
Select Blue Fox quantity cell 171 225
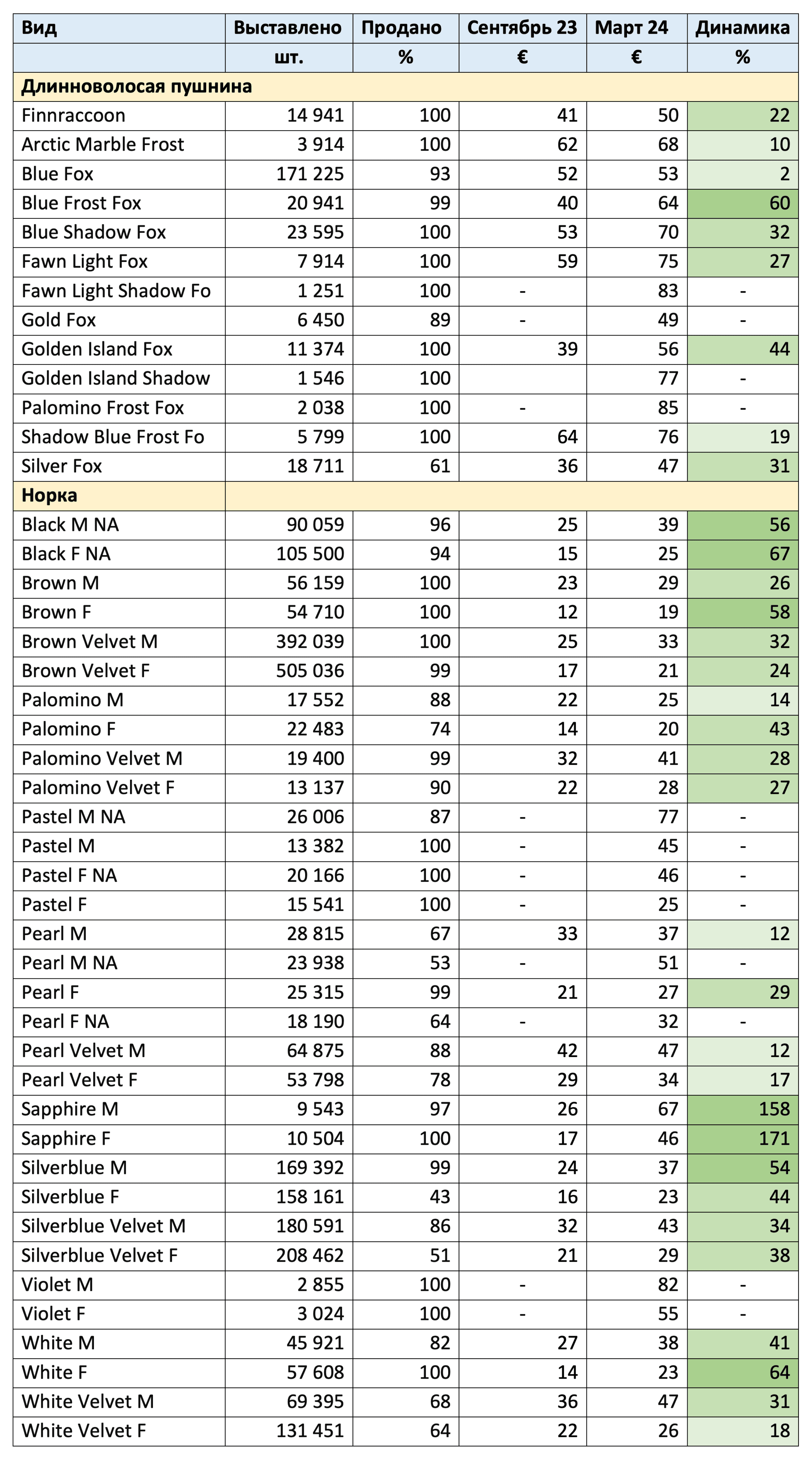[310, 174]
